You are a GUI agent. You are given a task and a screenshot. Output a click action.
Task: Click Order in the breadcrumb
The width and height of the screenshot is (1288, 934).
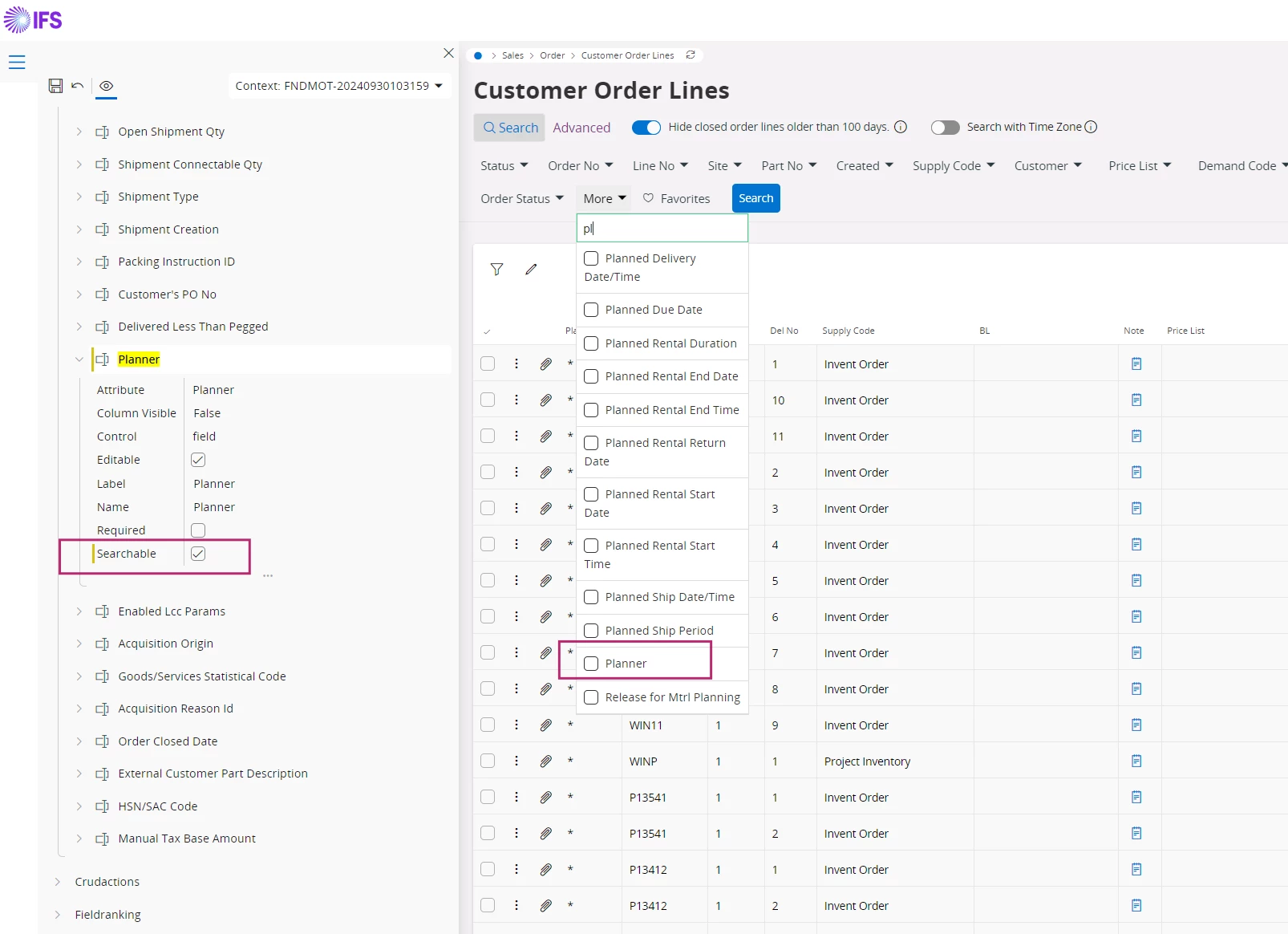[553, 55]
